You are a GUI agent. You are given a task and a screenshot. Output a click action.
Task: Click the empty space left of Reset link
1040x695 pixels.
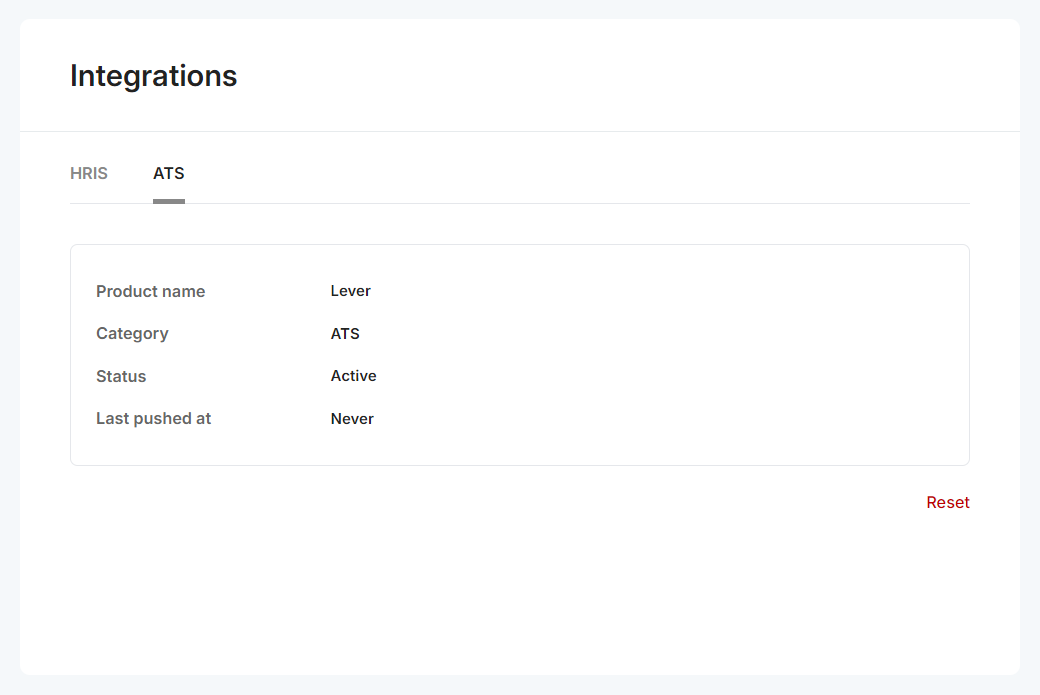coord(500,502)
